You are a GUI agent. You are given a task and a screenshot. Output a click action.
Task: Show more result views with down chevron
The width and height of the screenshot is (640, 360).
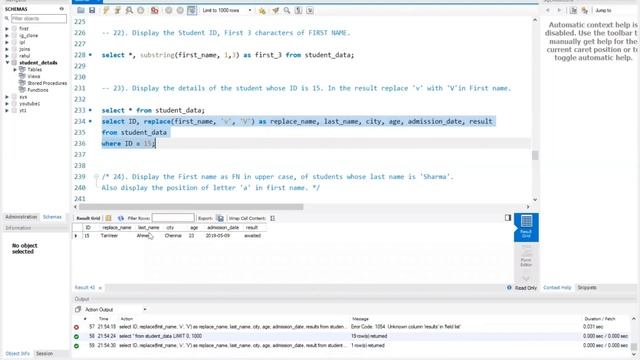[526, 278]
